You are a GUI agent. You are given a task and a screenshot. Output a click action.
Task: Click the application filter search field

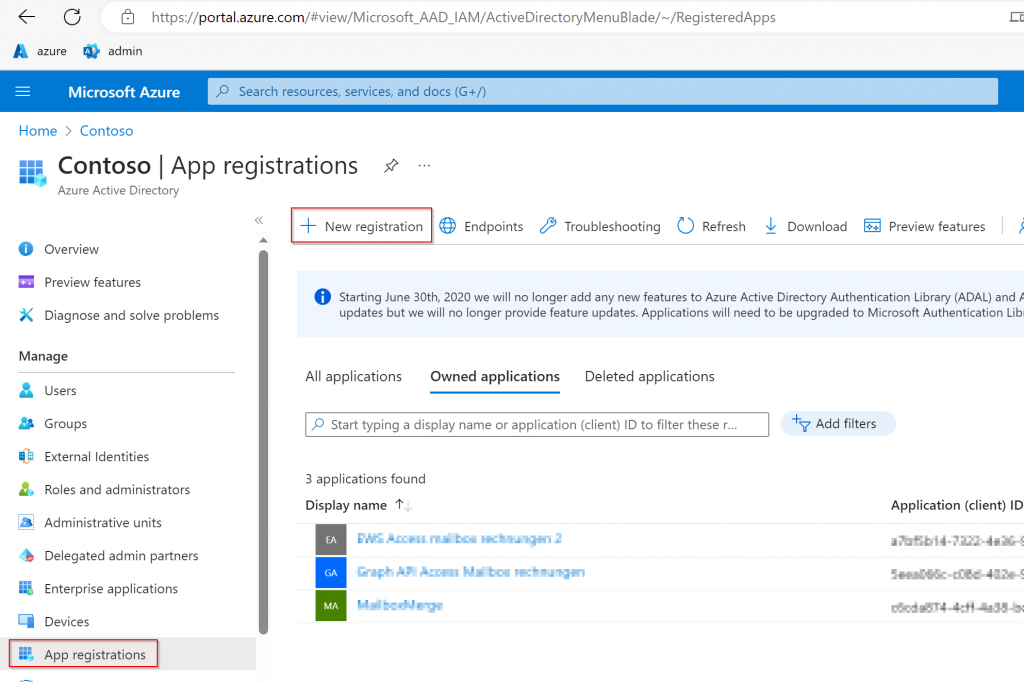click(536, 425)
